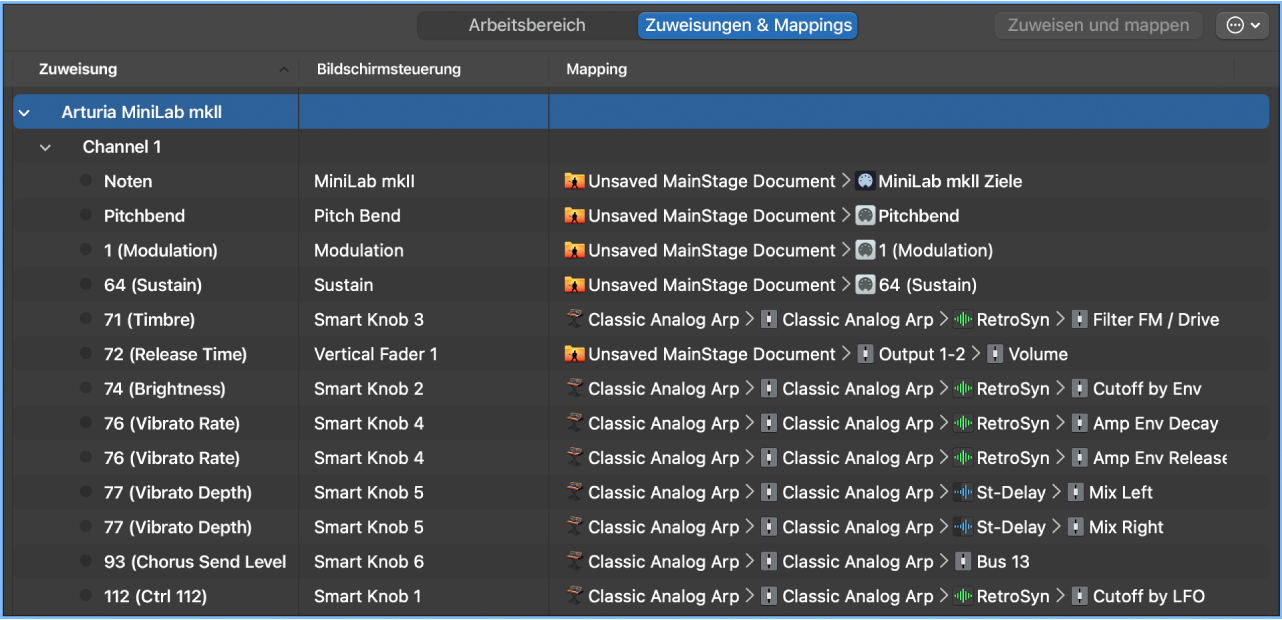The height and width of the screenshot is (620, 1282).
Task: Collapse the Channel 1 disclosure triangle
Action: [x=45, y=146]
